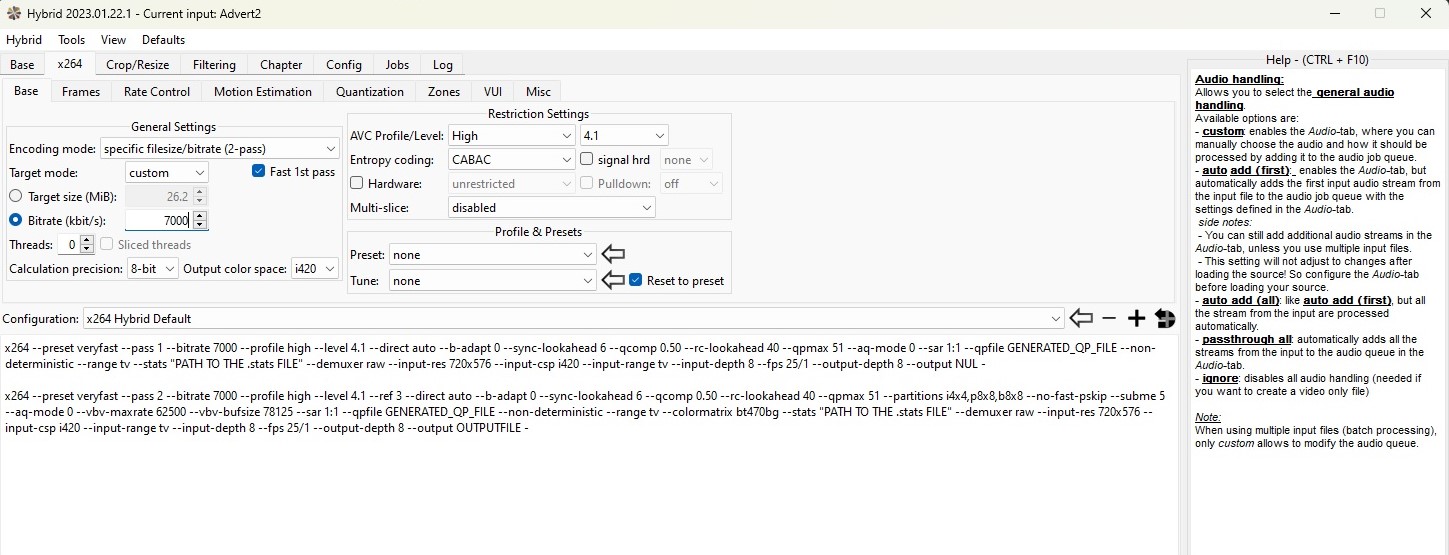Open the Zones sub-tab
The image size is (1449, 555).
(444, 91)
